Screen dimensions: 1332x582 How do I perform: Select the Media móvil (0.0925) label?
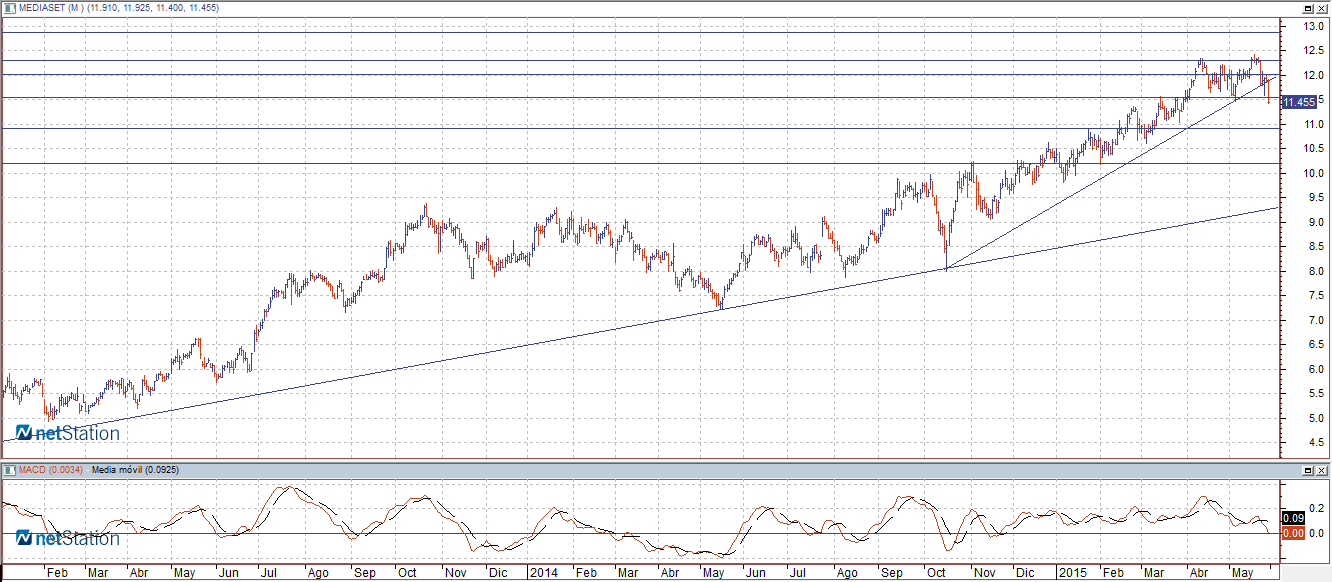135,469
